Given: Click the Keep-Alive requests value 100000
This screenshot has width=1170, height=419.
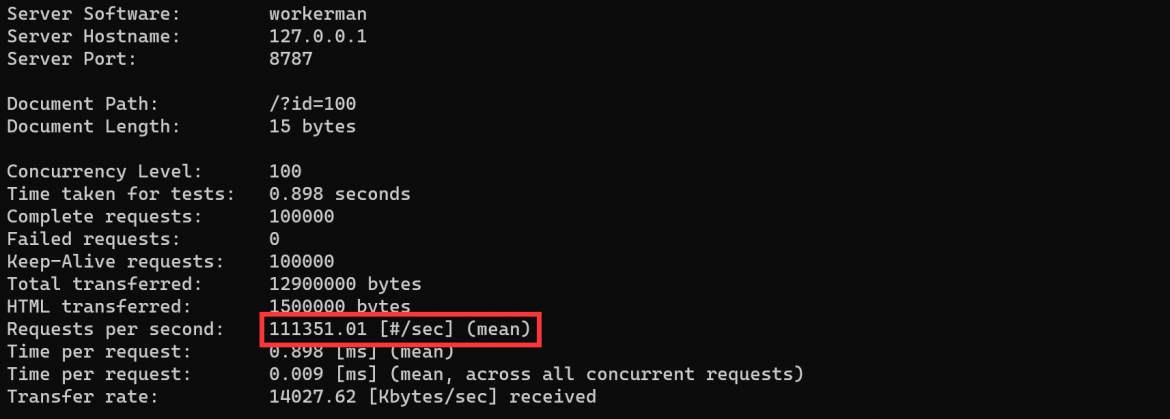Looking at the screenshot, I should (x=301, y=262).
